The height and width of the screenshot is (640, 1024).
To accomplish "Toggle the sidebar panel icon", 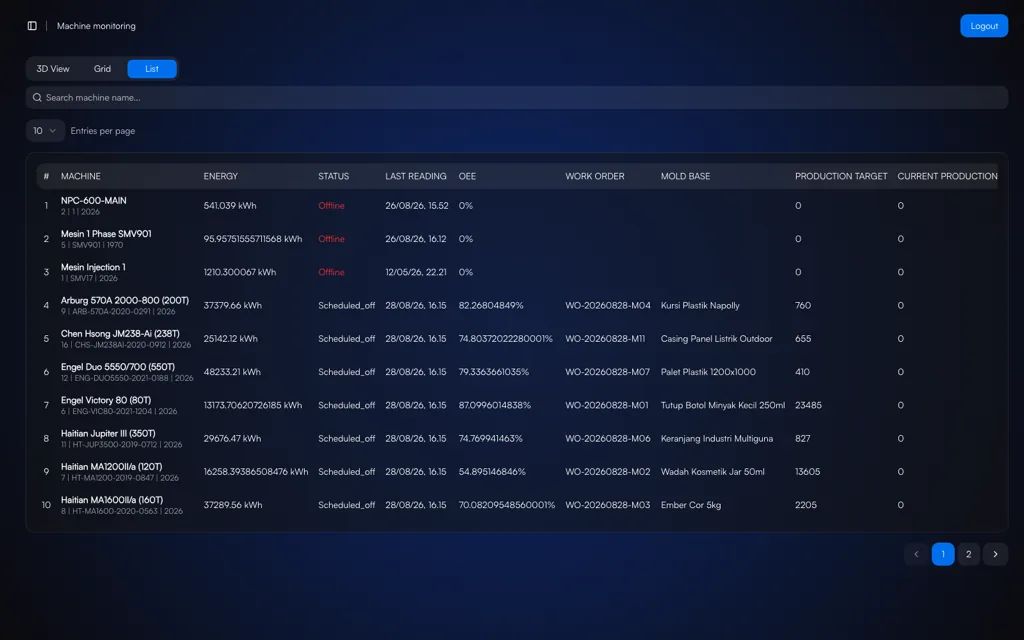I will (32, 25).
